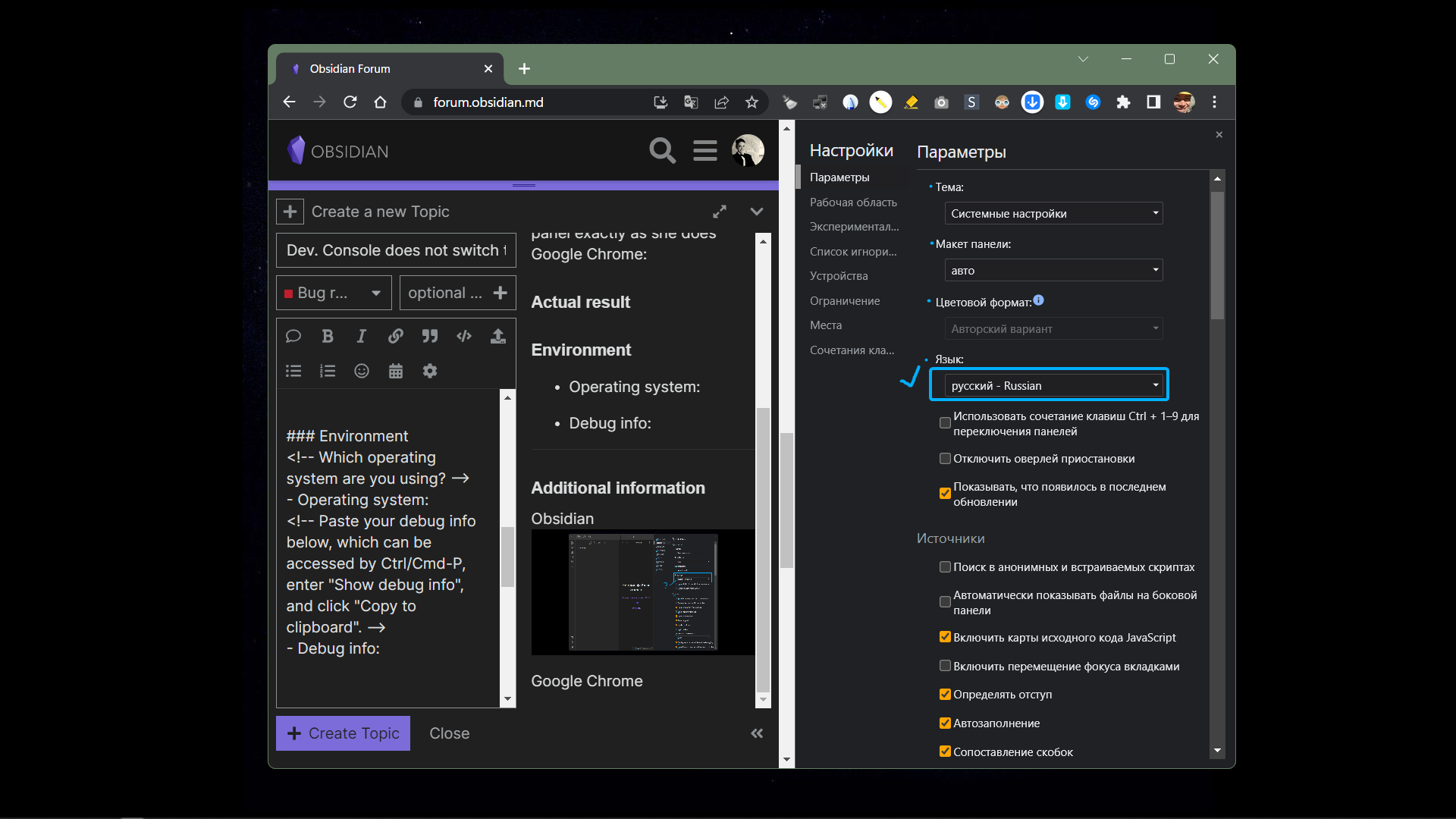This screenshot has width=1456, height=819.
Task: Uncheck 'Автозаполнение' checkbox
Action: click(x=945, y=723)
